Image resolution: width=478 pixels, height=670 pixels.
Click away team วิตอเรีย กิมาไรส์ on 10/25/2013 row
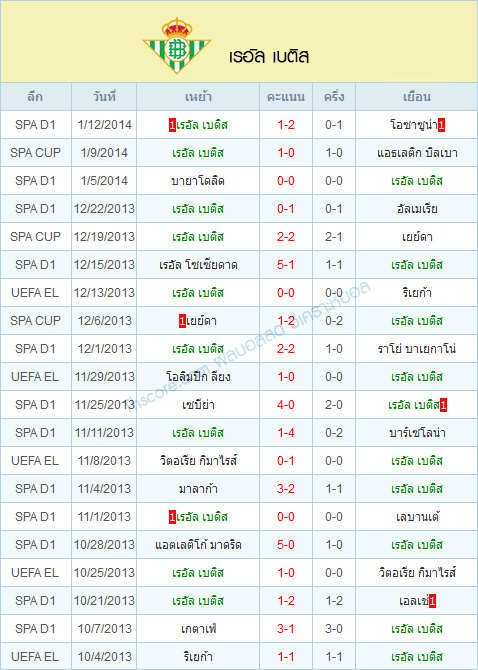[x=417, y=573]
